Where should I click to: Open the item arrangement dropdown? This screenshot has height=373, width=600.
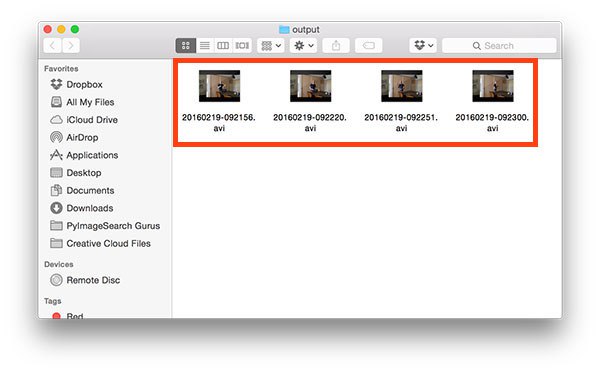tap(271, 46)
